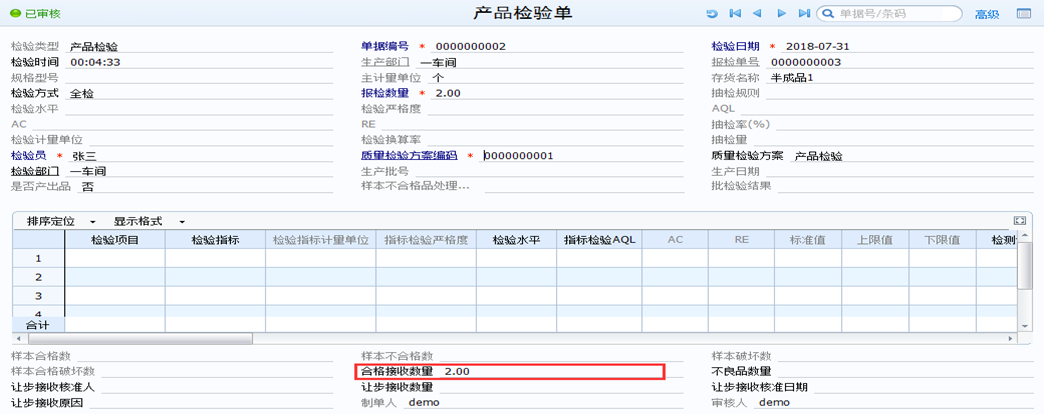Click the 生产部门 value 一车间

[x=438, y=62]
